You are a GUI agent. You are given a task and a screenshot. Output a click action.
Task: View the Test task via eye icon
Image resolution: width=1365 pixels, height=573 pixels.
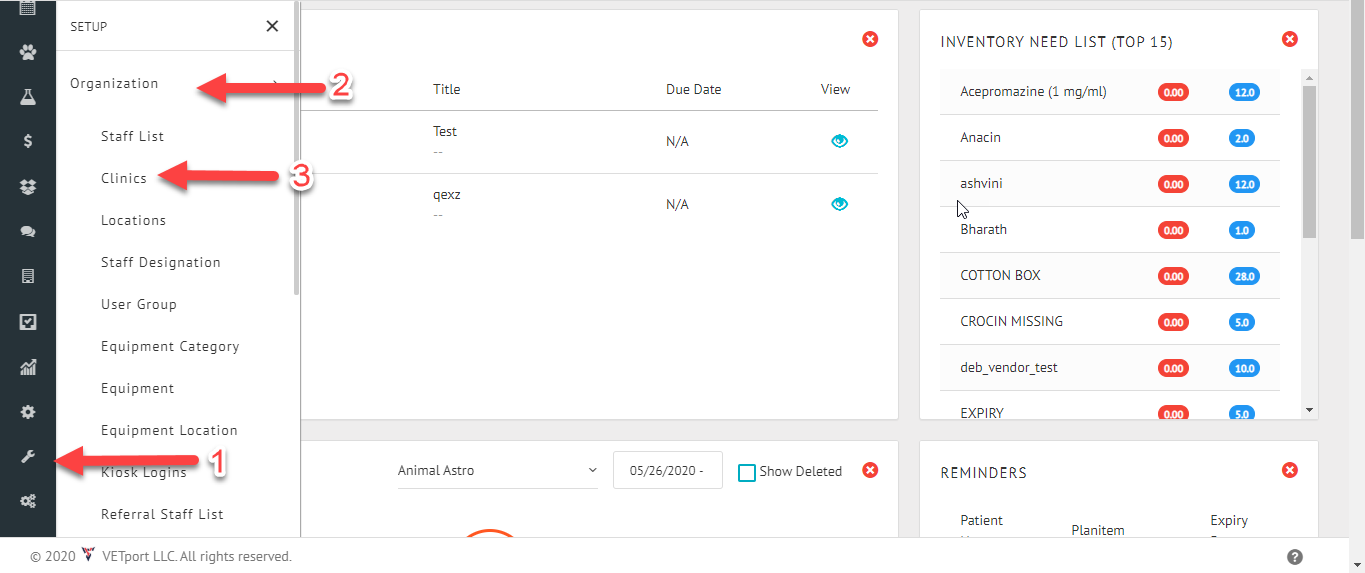(839, 141)
